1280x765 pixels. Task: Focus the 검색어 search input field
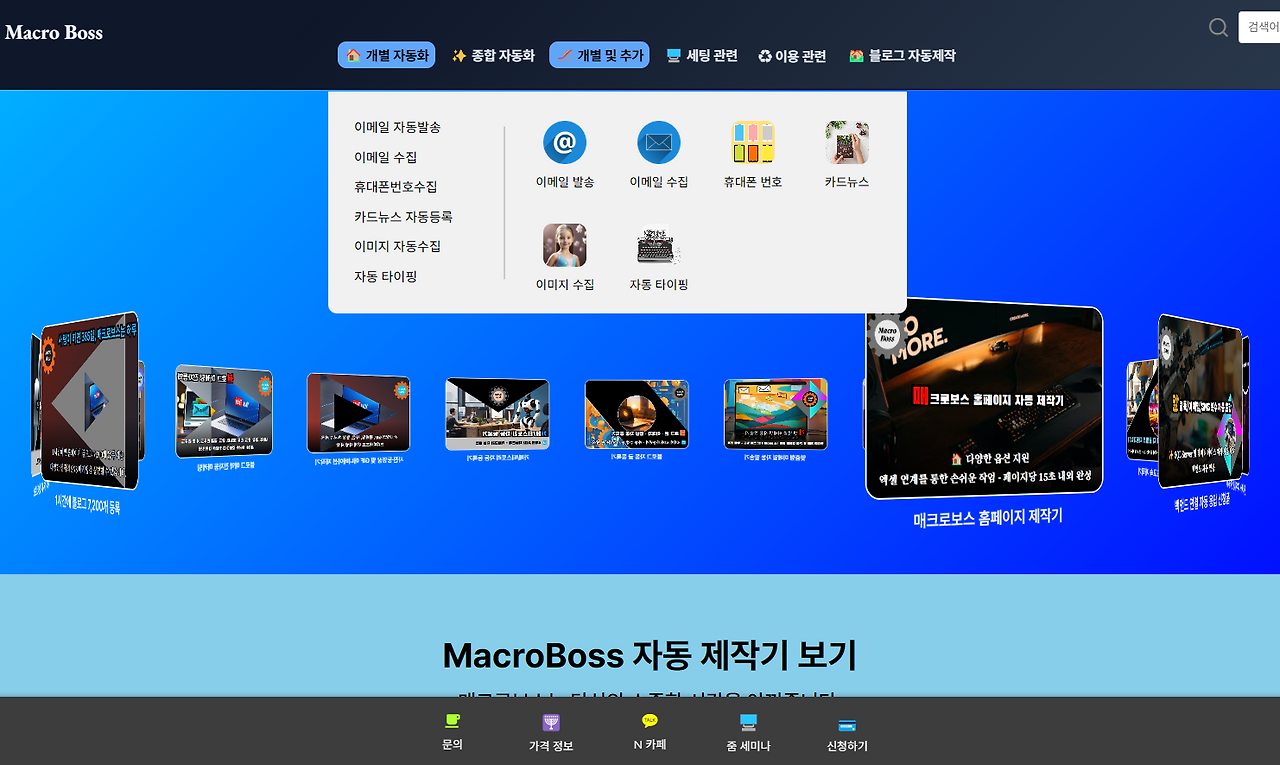[1259, 27]
